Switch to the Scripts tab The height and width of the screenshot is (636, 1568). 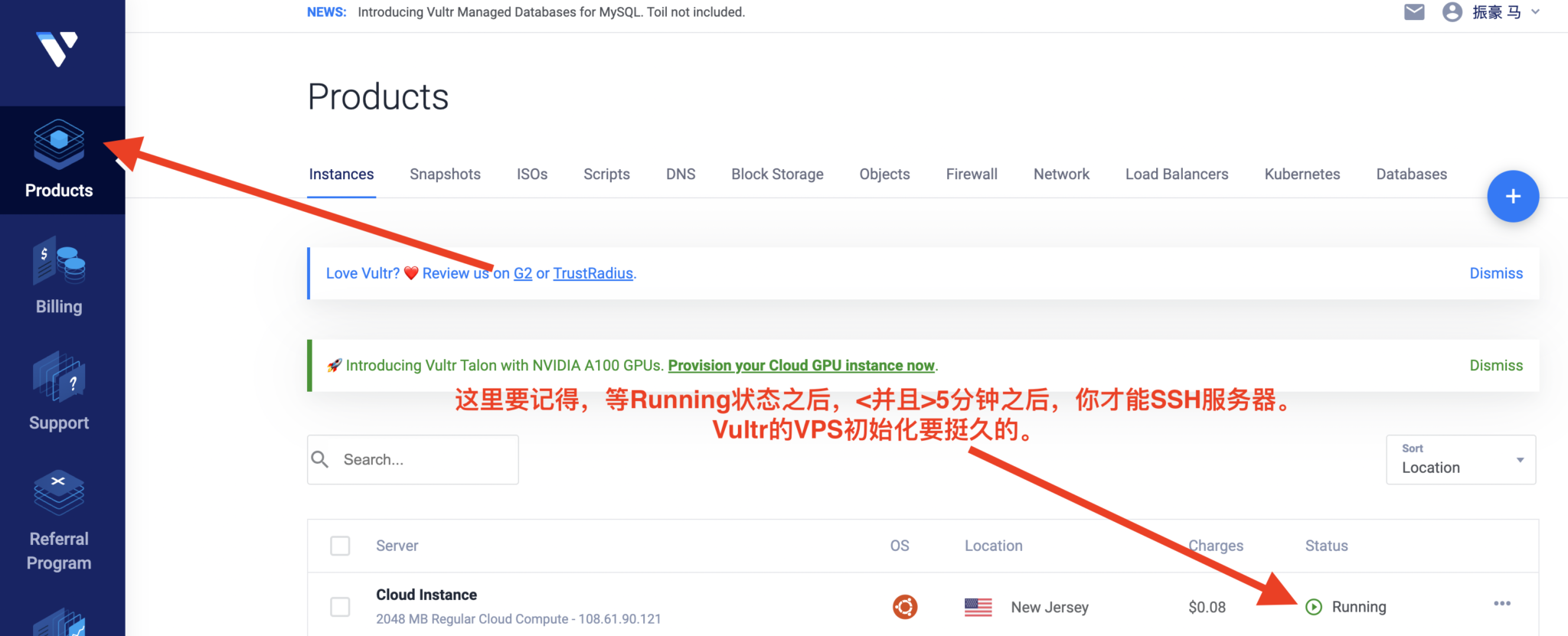[x=606, y=174]
